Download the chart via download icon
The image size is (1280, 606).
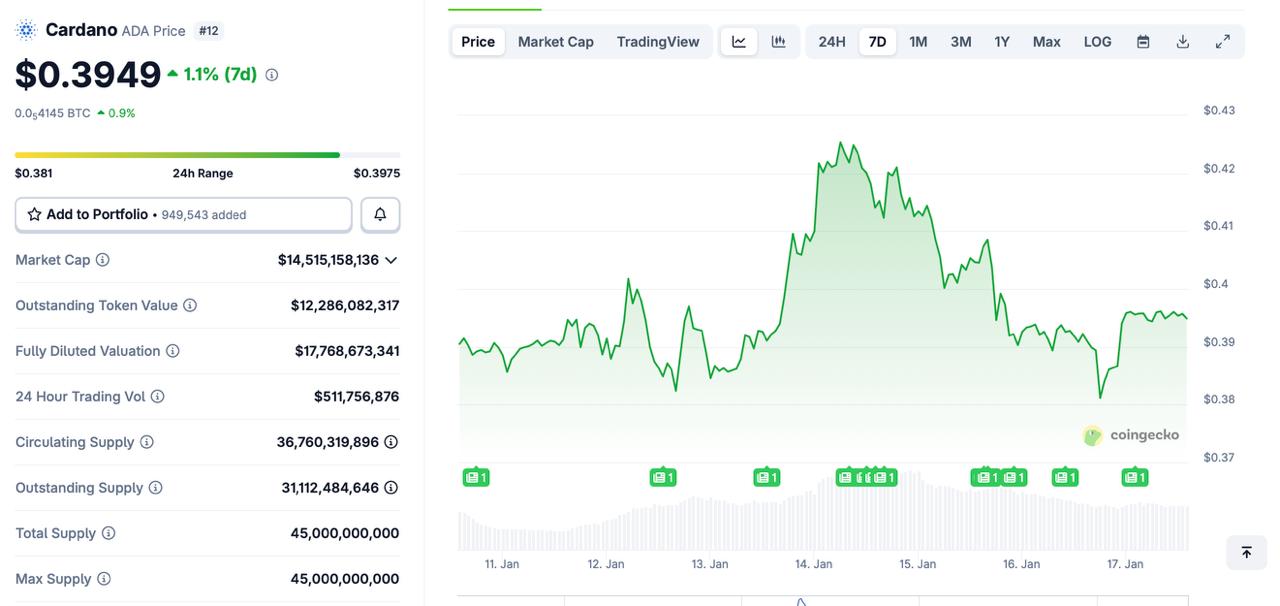click(1182, 41)
